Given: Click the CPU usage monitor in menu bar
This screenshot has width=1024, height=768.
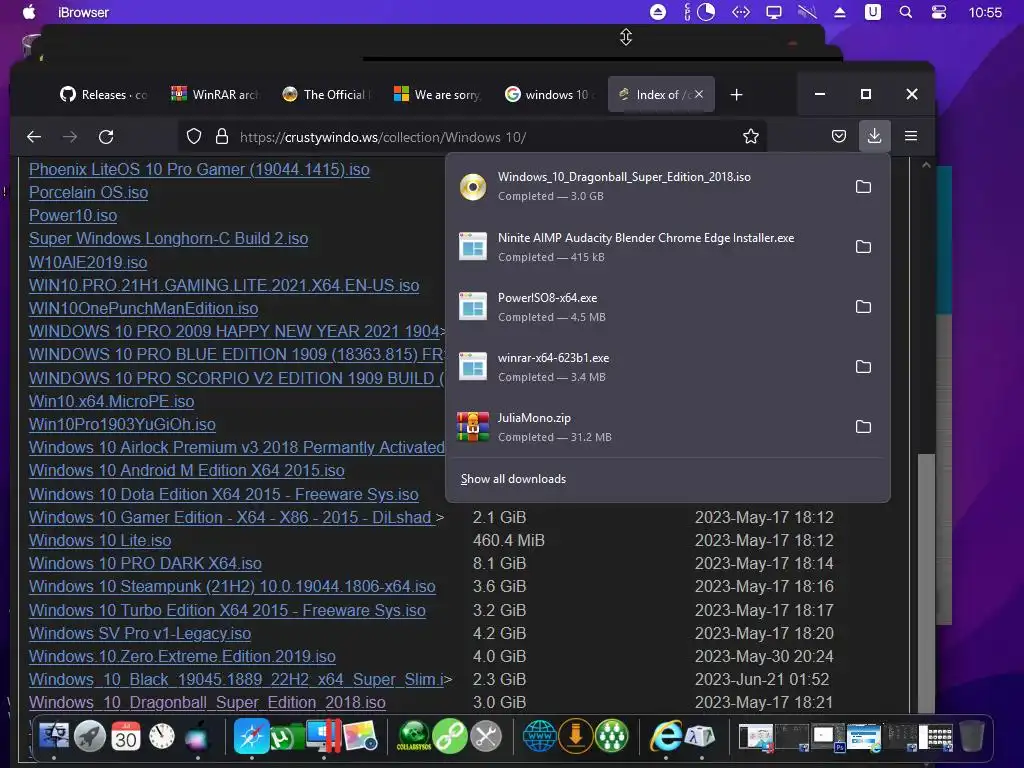Looking at the screenshot, I should [699, 12].
